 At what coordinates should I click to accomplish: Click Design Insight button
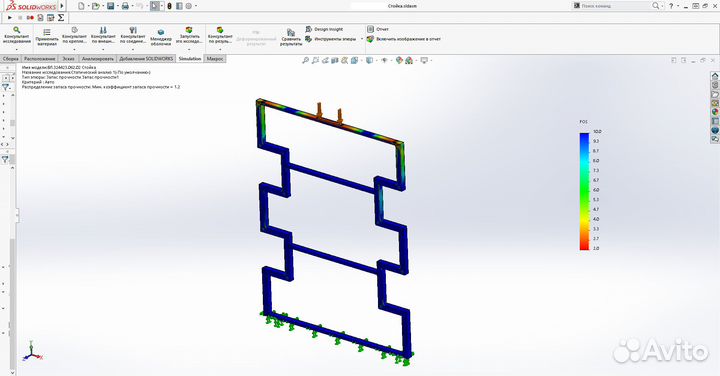[x=324, y=29]
